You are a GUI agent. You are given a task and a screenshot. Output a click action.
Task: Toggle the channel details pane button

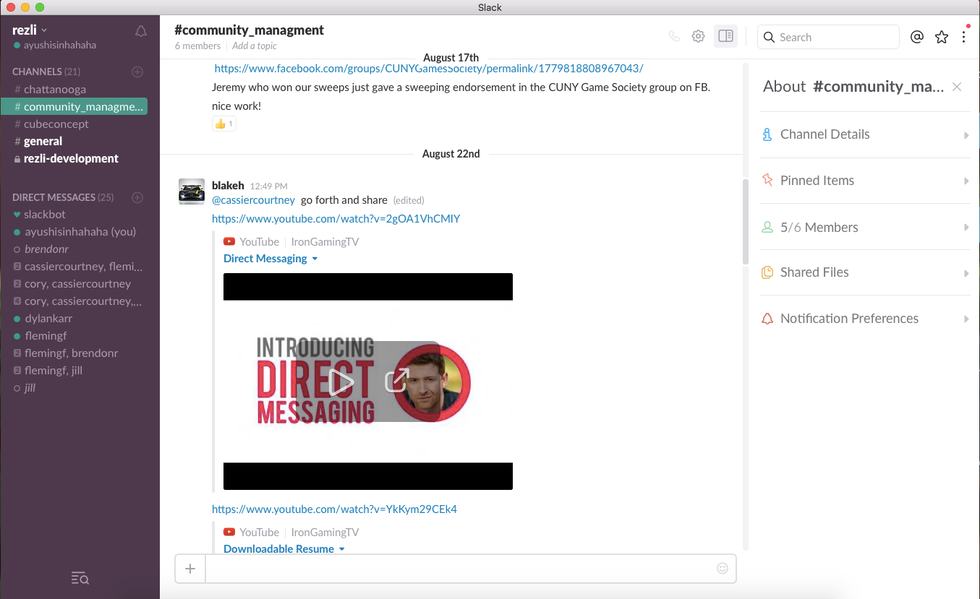click(726, 37)
